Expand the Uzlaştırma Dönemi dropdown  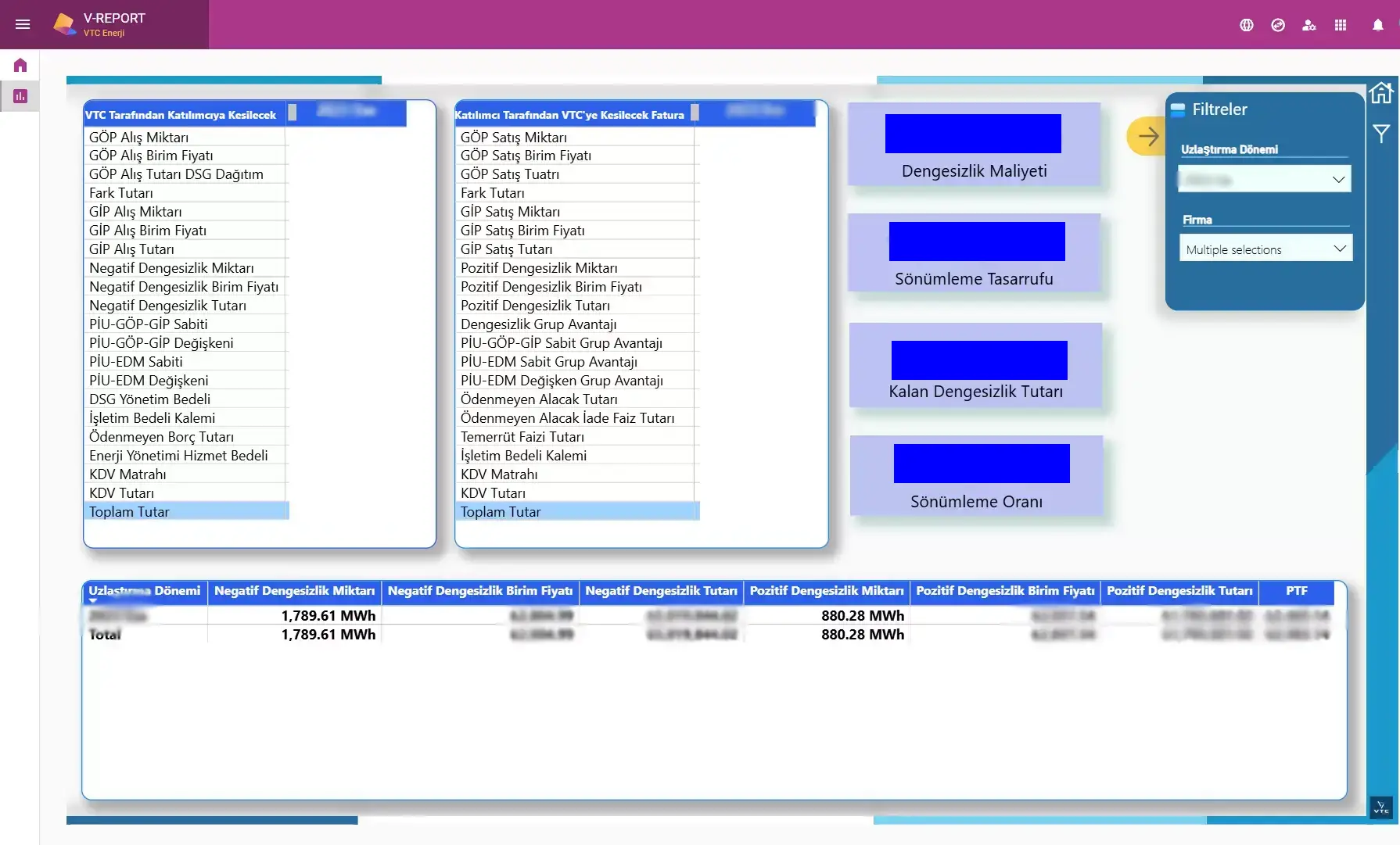pos(1264,180)
